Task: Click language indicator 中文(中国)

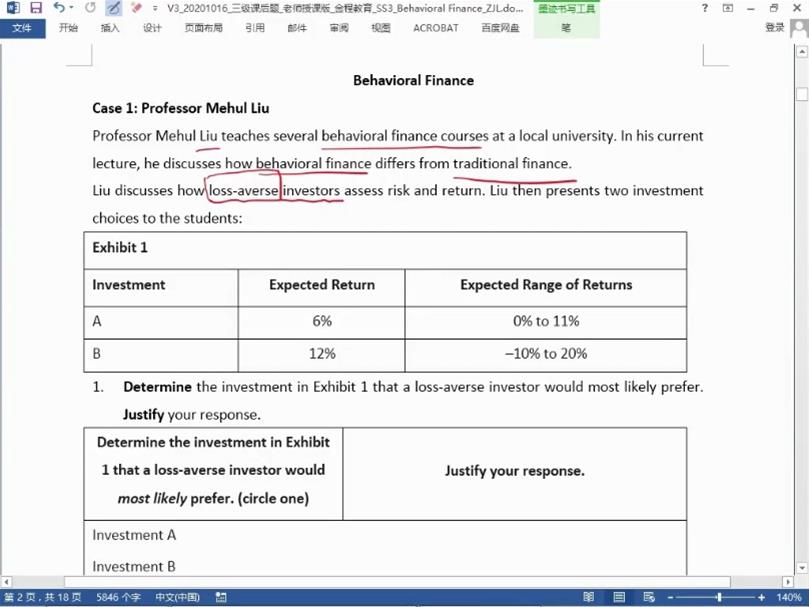Action: [177, 597]
